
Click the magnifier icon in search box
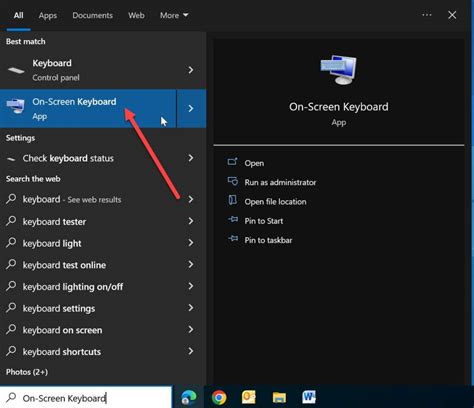tap(11, 397)
